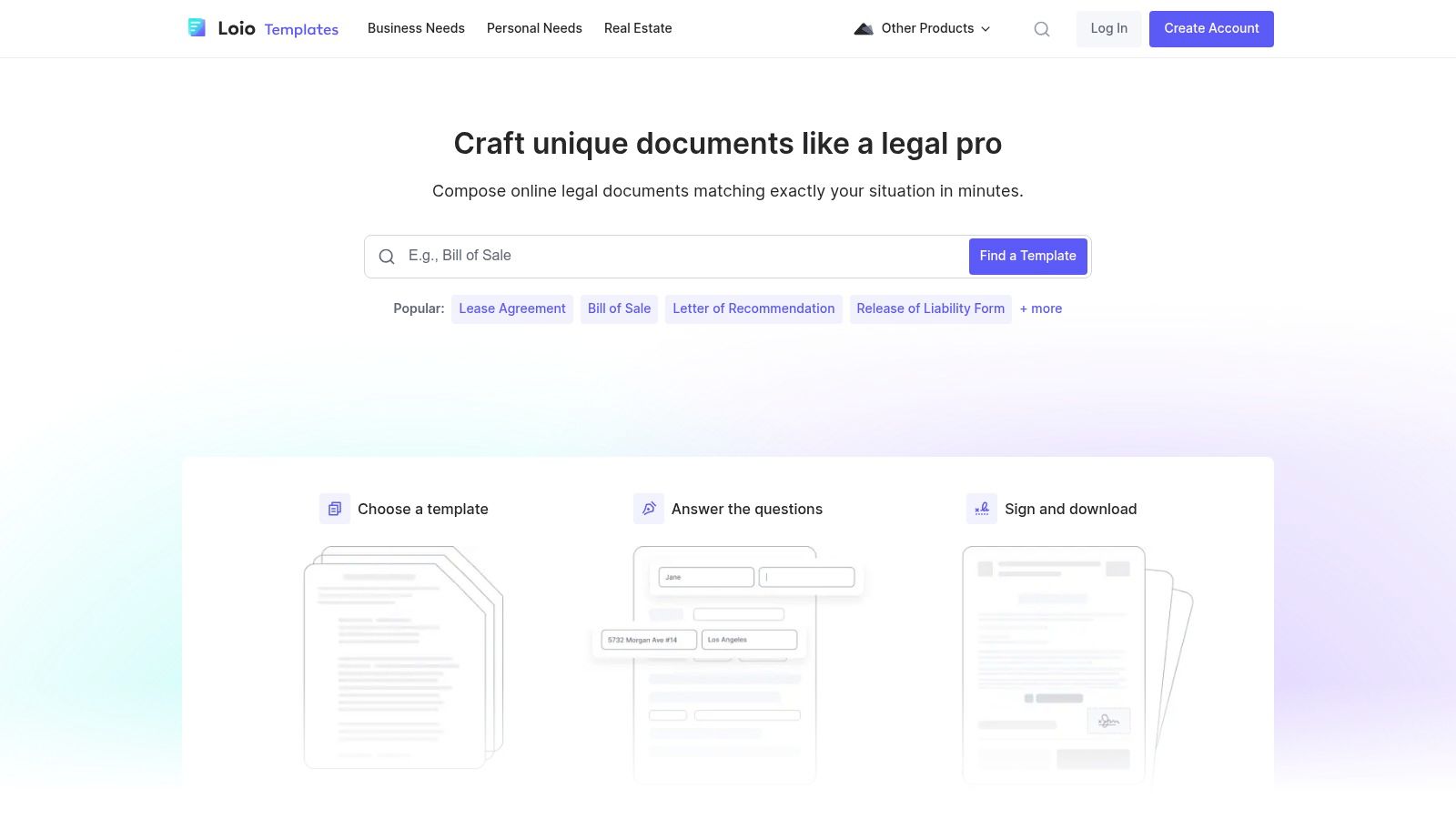1456x819 pixels.
Task: Expand the Other Products dropdown chevron
Action: 986,29
